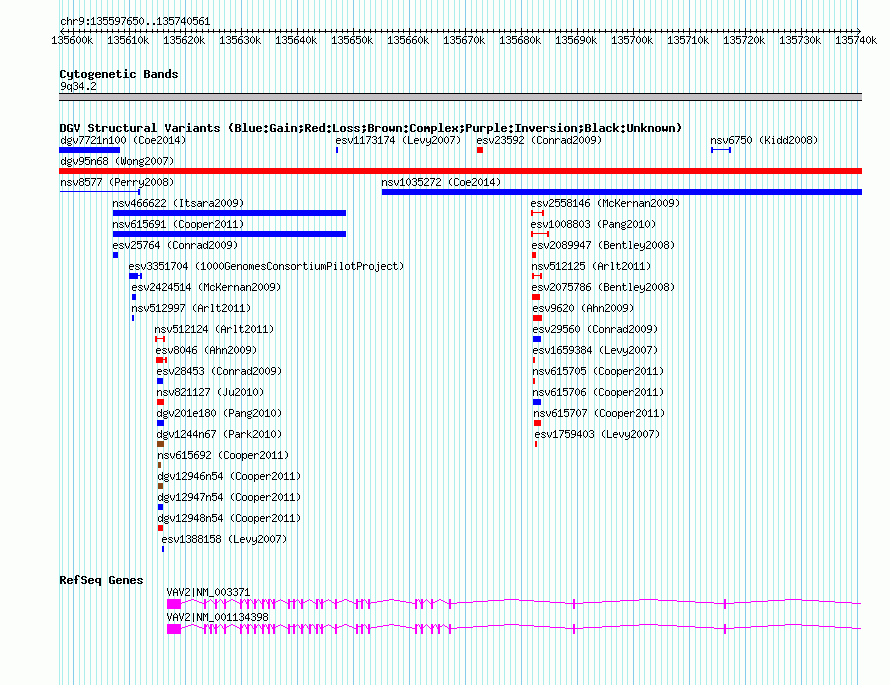890x685 pixels.
Task: Select the nsv466622 (Itsara2009) blue bar
Action: click(229, 213)
